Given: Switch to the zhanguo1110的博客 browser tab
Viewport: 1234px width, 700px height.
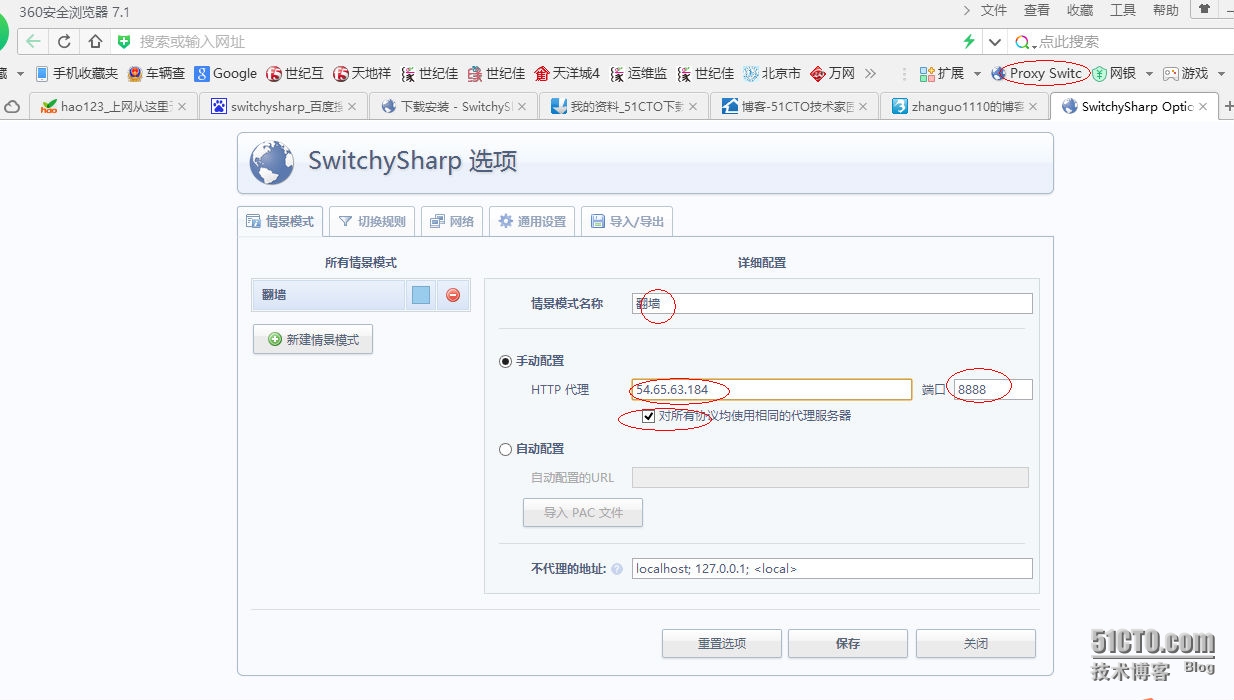Looking at the screenshot, I should coord(964,106).
